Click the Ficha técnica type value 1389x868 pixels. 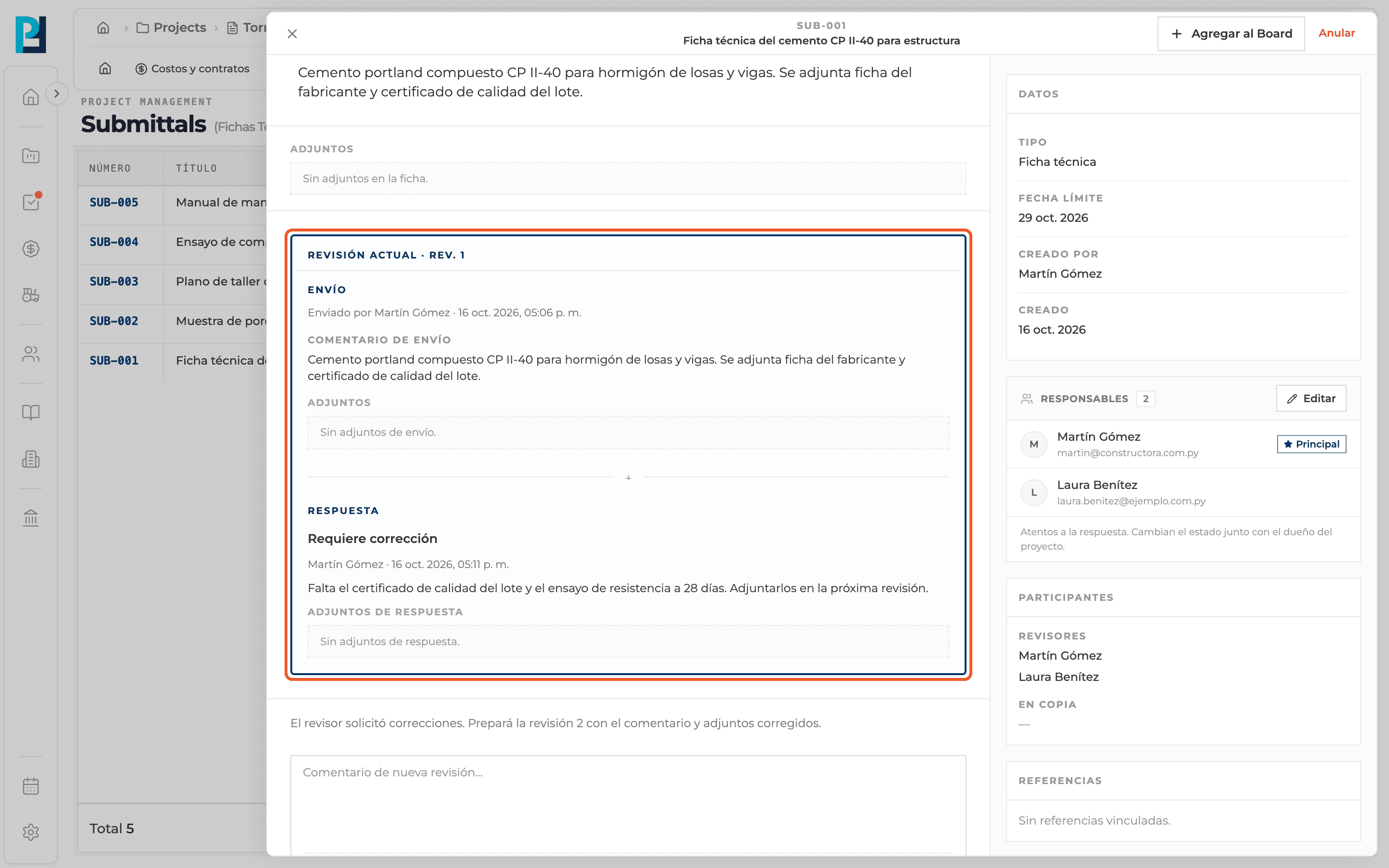pos(1057,162)
